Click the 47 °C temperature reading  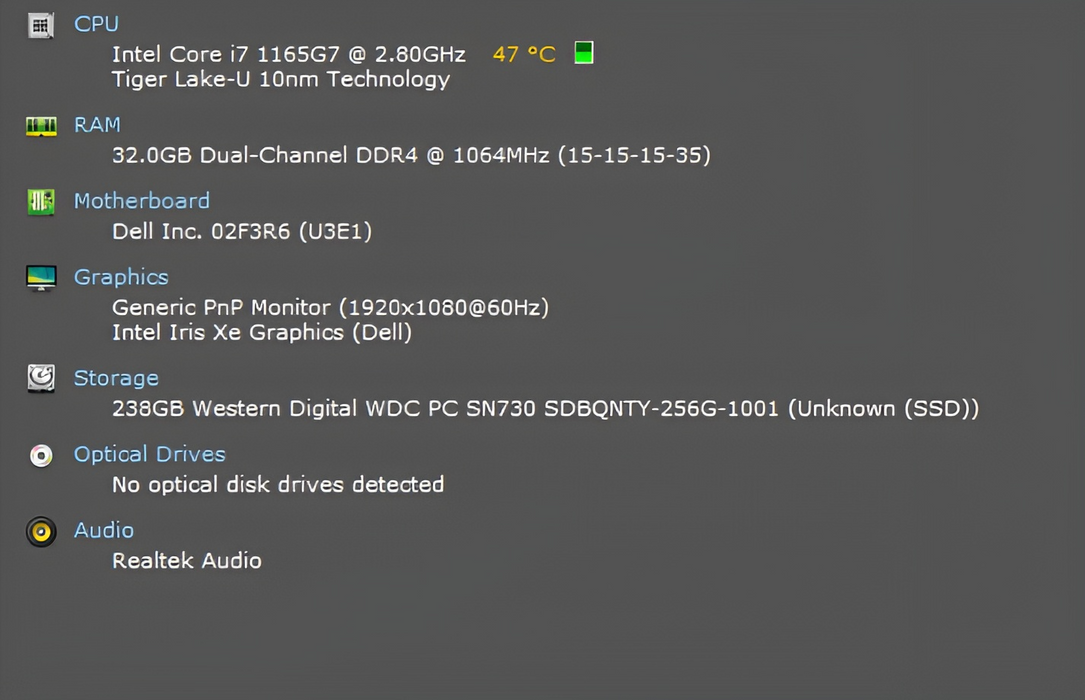point(524,54)
